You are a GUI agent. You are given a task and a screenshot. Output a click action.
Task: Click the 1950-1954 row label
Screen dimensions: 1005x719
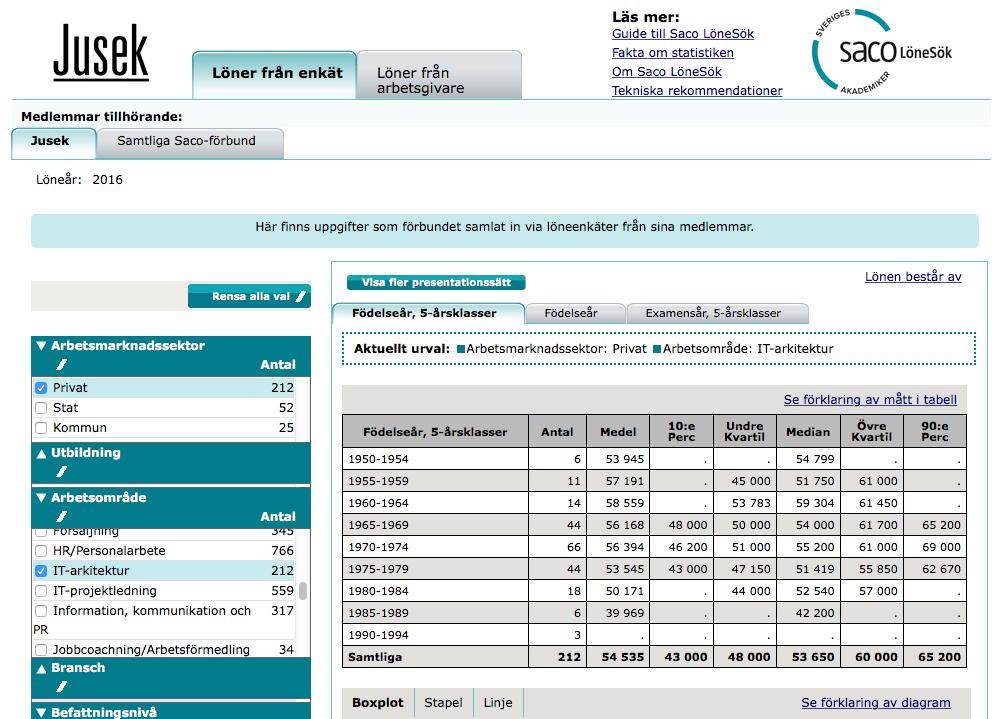coord(378,459)
